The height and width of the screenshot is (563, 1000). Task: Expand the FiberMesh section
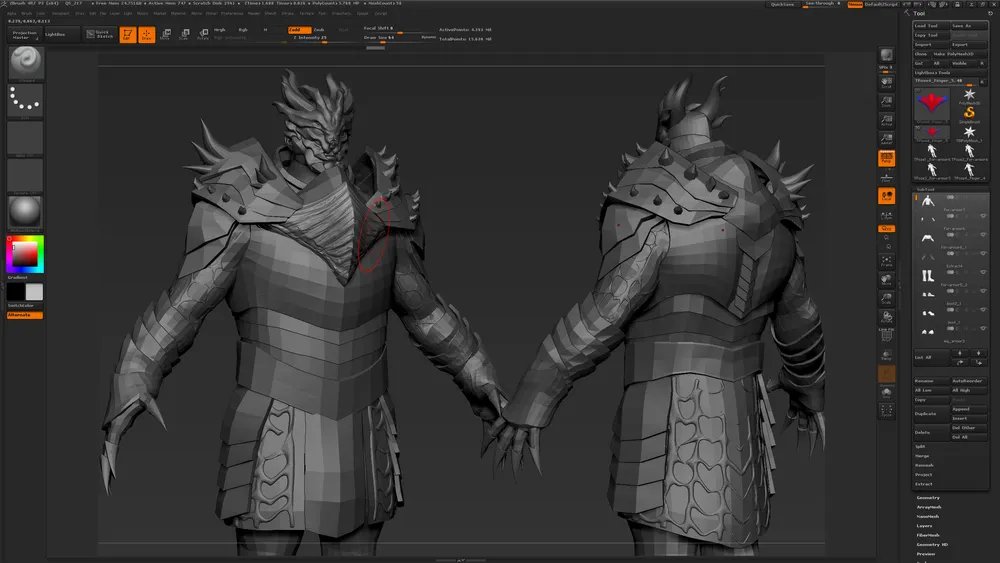pyautogui.click(x=929, y=535)
